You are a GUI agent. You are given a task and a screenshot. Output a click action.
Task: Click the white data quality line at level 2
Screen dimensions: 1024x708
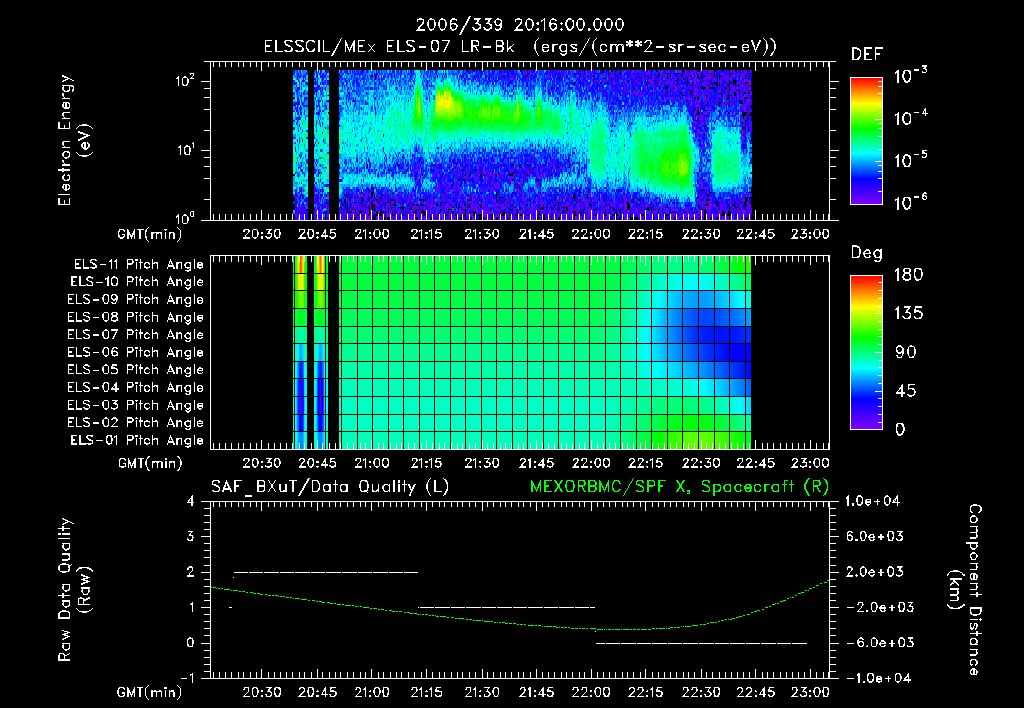[x=326, y=572]
